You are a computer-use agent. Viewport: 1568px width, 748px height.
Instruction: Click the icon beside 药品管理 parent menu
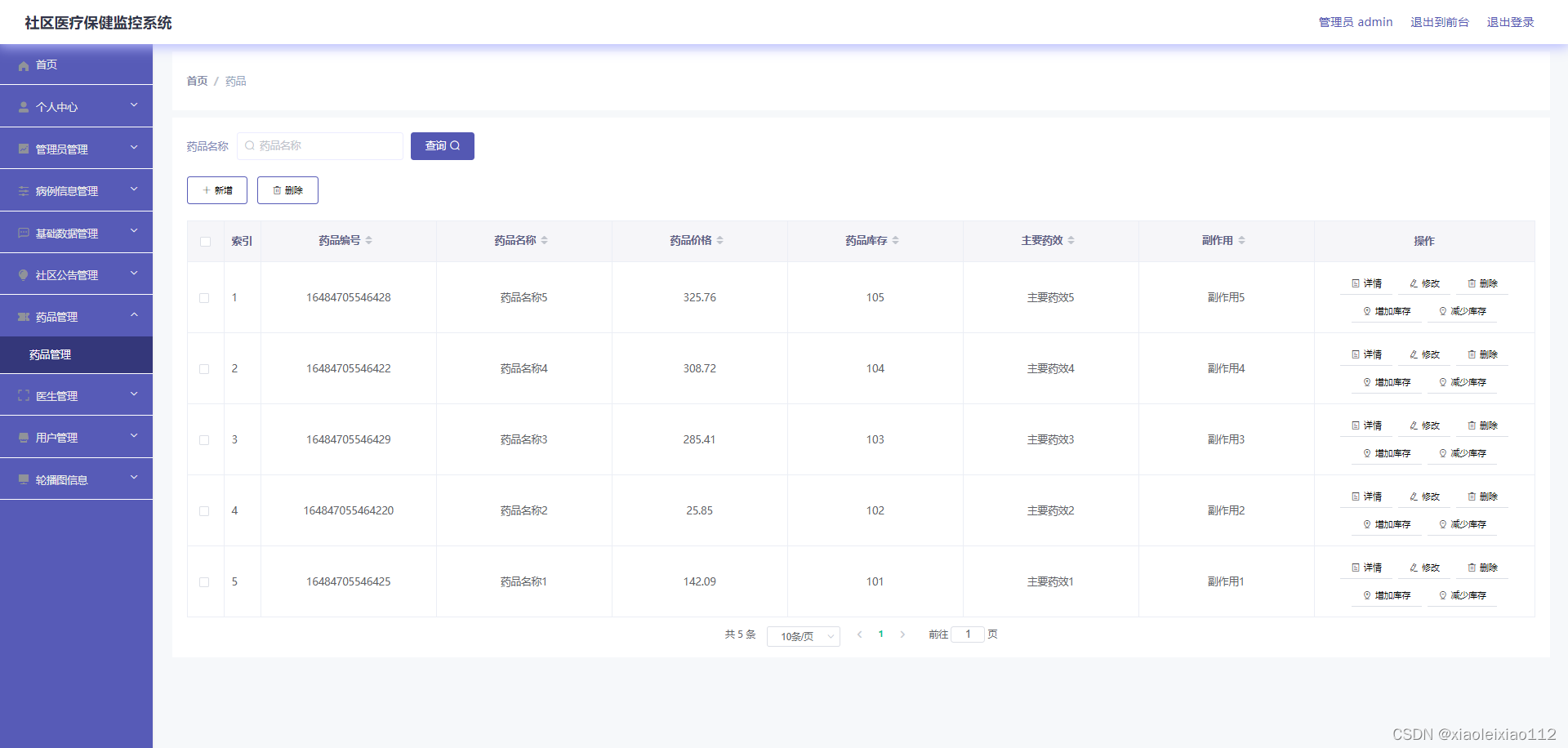pos(24,317)
